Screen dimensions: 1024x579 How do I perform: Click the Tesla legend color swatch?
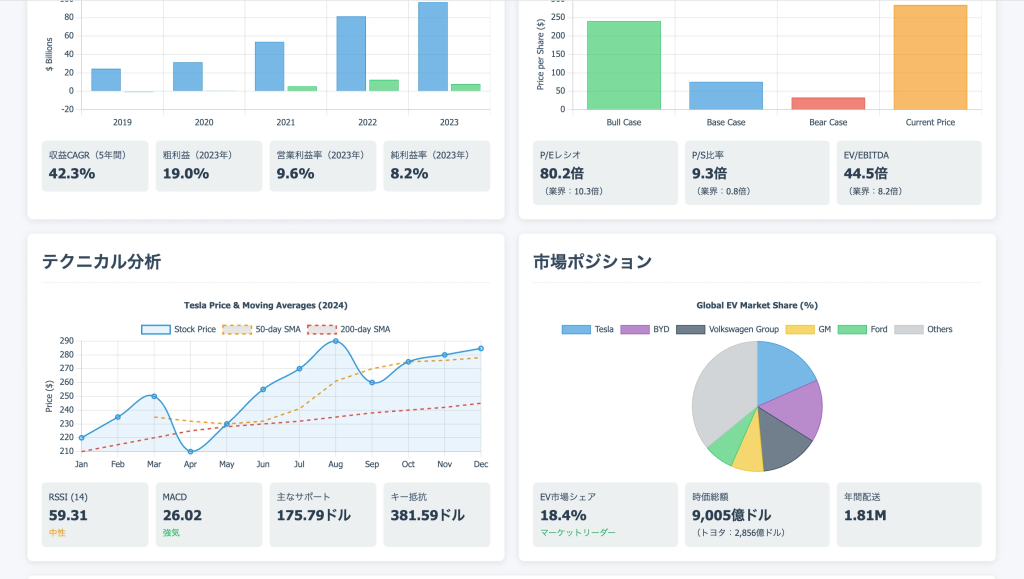[x=576, y=329]
